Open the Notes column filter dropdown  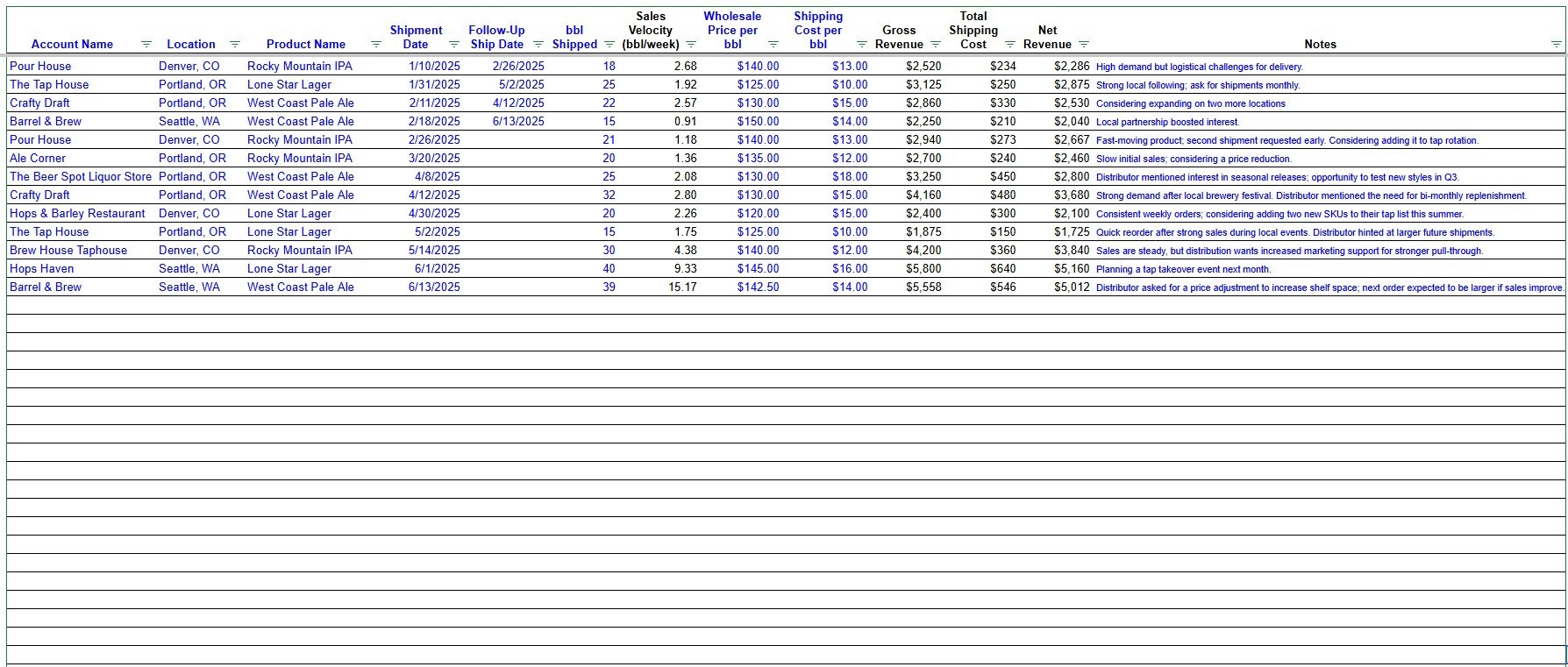pos(1557,45)
